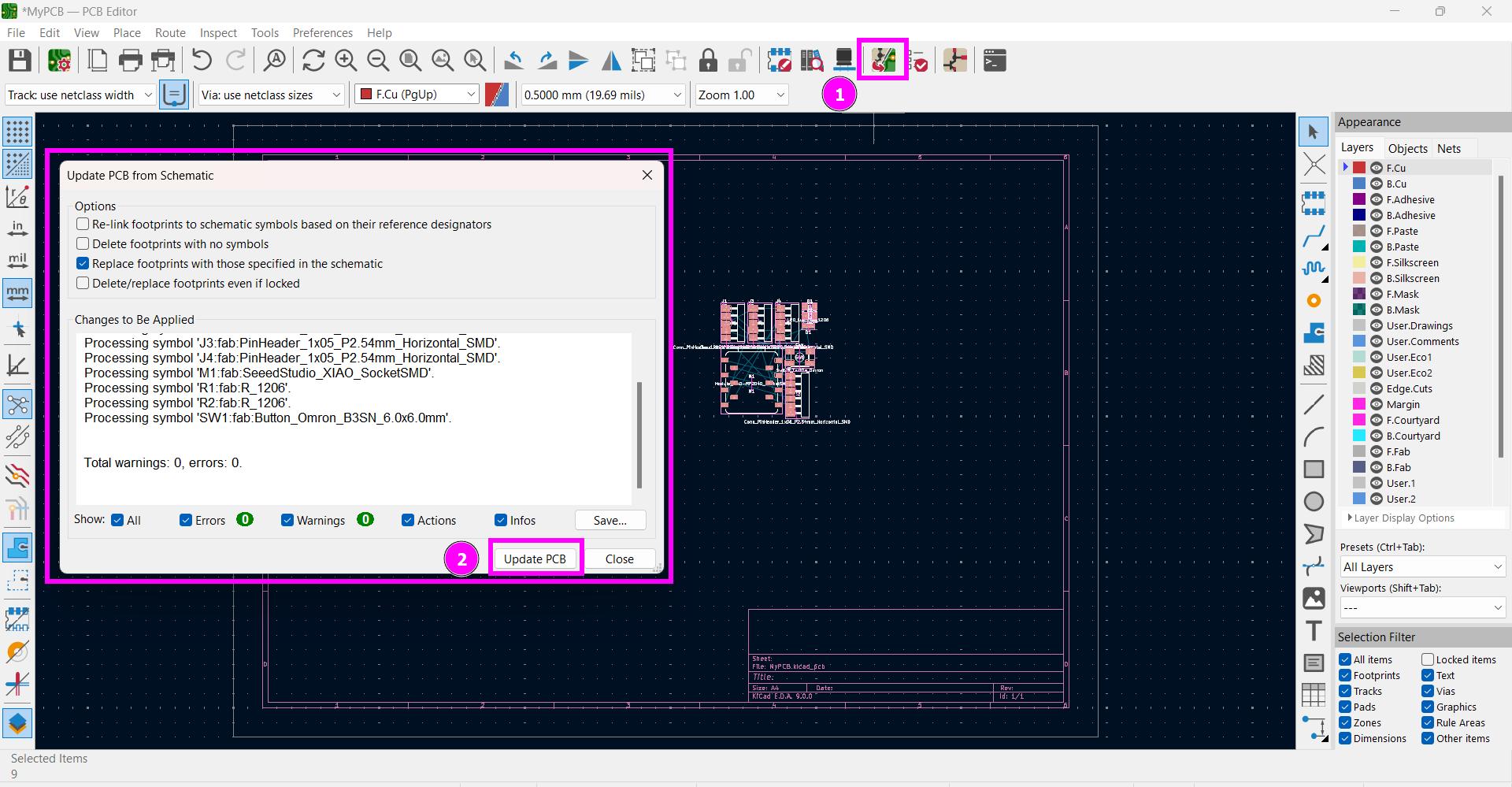Enable Delete footprints with no symbols
This screenshot has width=1512, height=787.
[x=83, y=244]
